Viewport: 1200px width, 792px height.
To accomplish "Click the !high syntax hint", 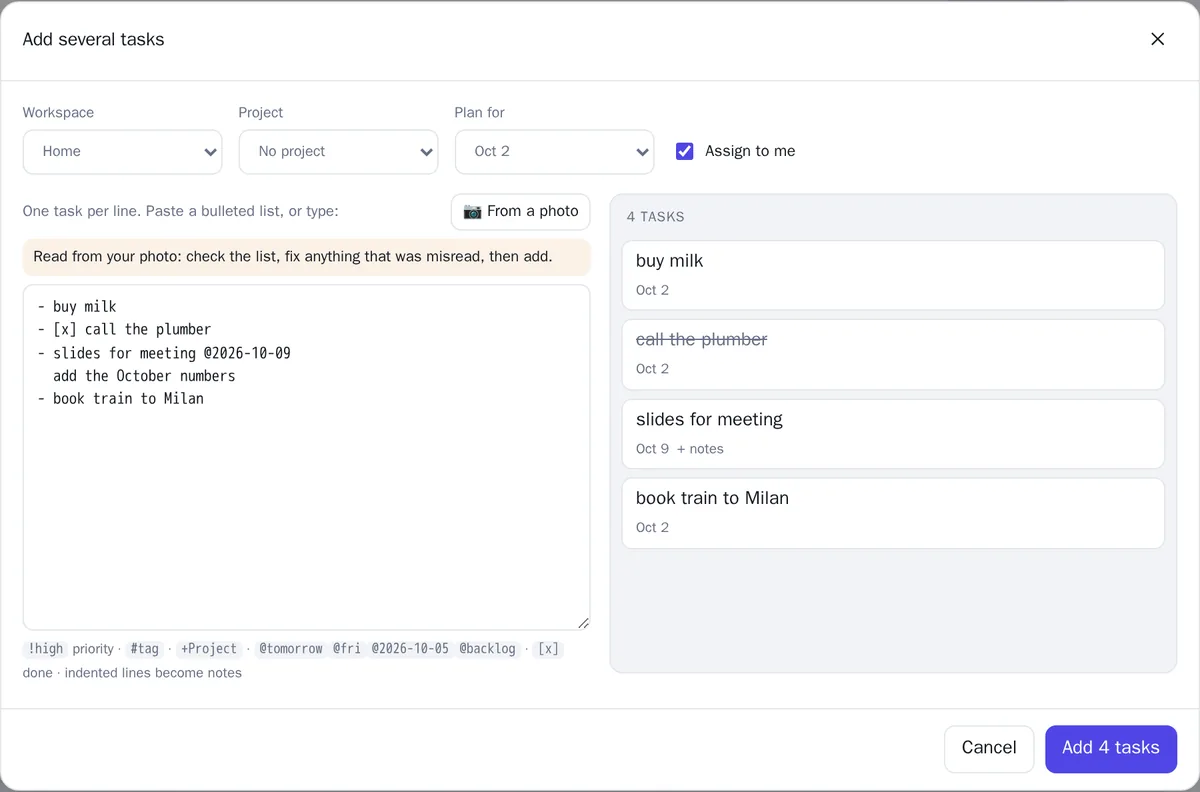I will 46,649.
